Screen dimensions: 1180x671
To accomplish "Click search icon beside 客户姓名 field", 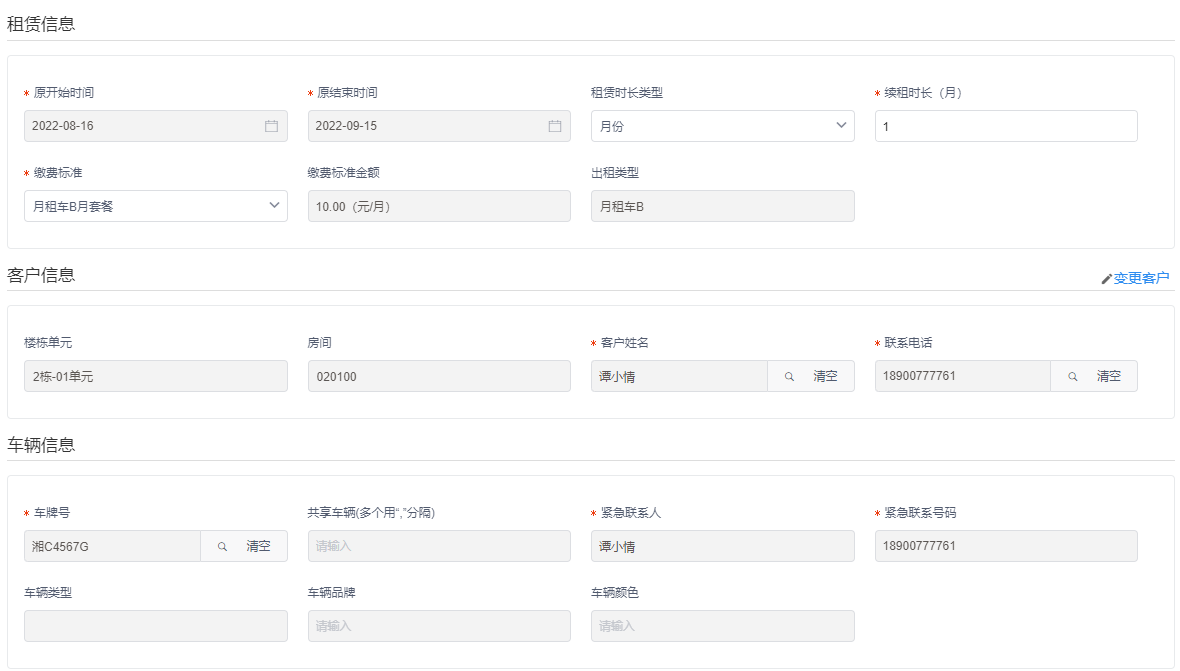I will 789,376.
